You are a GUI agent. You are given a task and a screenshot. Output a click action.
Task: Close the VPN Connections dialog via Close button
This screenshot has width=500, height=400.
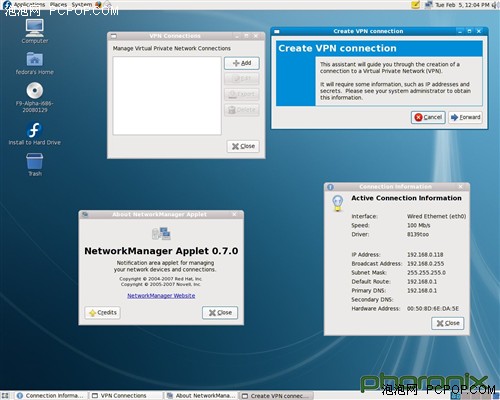point(243,146)
